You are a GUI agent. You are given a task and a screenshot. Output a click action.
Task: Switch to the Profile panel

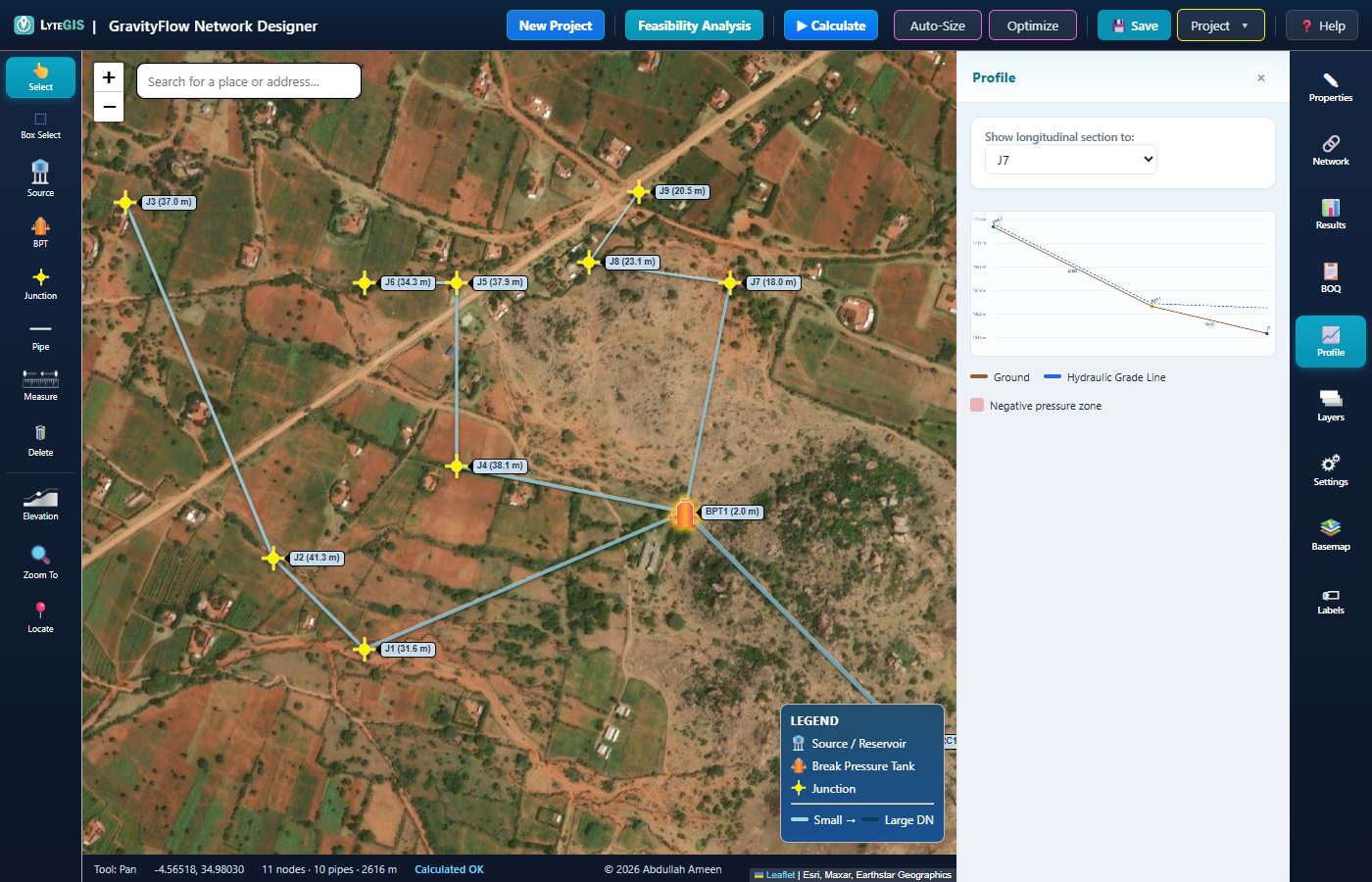coord(1330,341)
